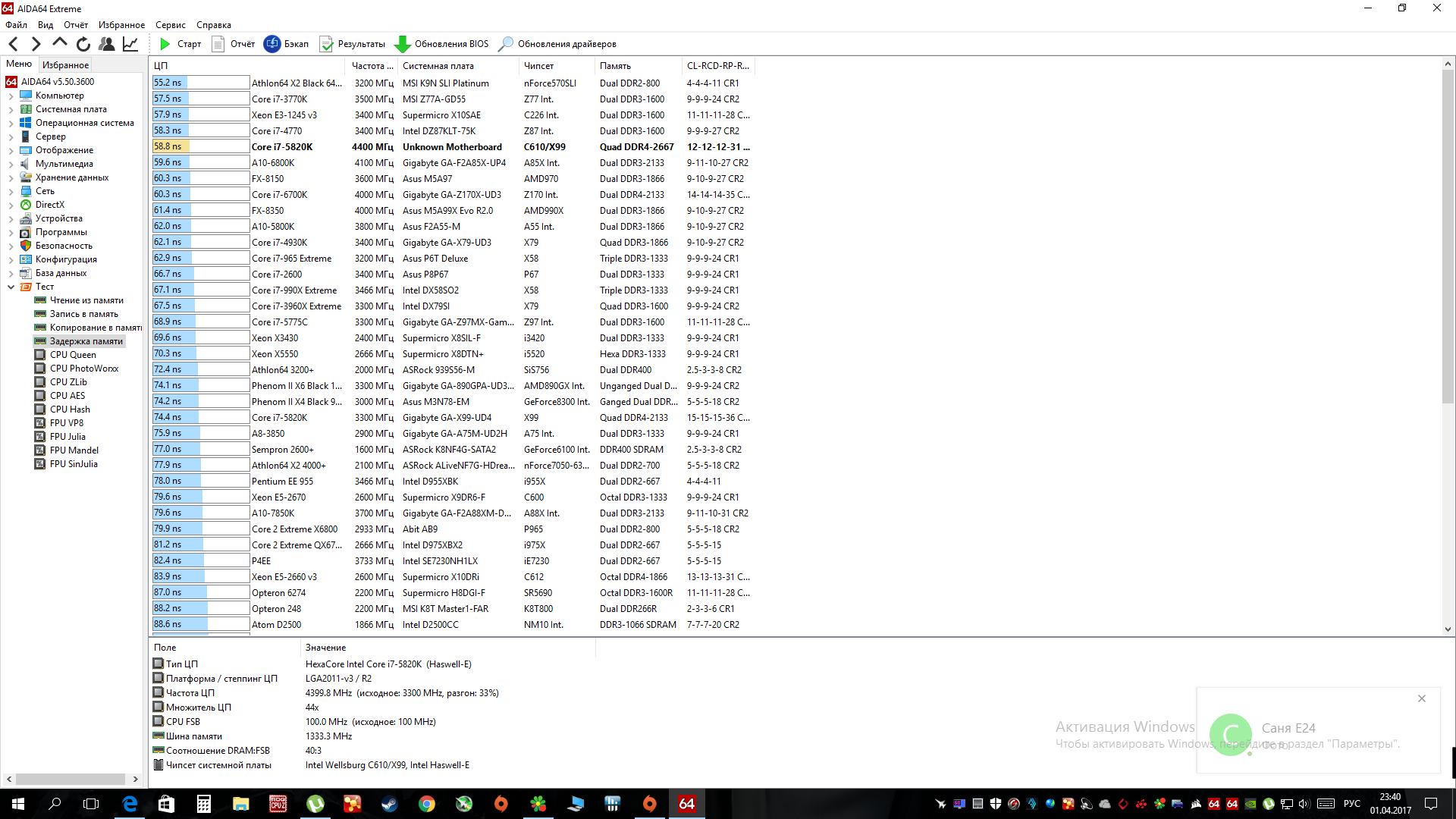1456x819 pixels.
Task: Open the graph chart toolbar icon
Action: pos(130,44)
